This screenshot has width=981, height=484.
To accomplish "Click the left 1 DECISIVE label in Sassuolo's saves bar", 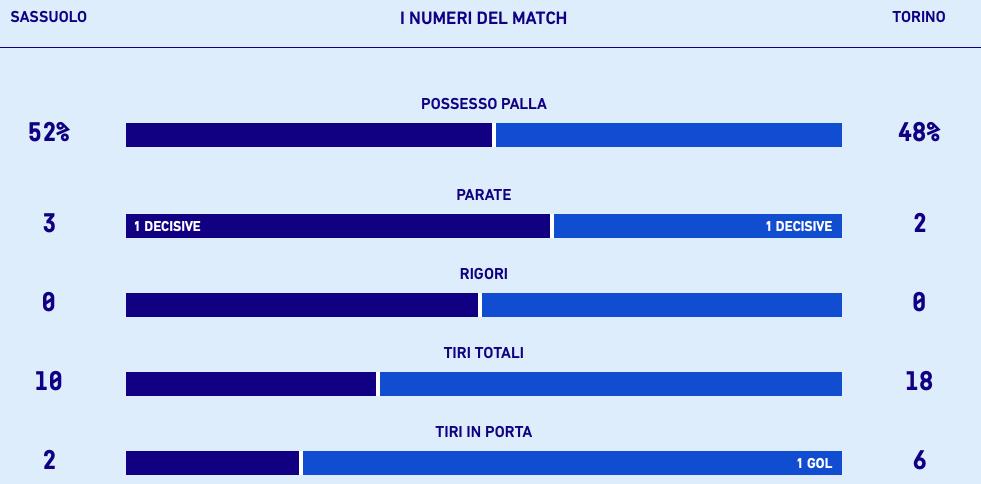I will (167, 227).
